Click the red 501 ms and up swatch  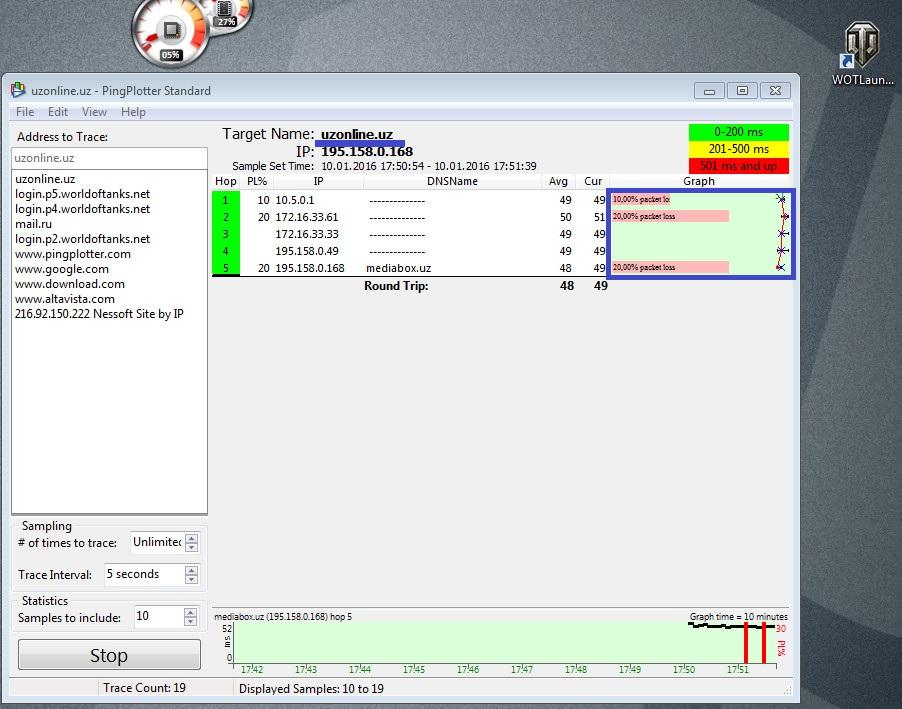coord(739,166)
